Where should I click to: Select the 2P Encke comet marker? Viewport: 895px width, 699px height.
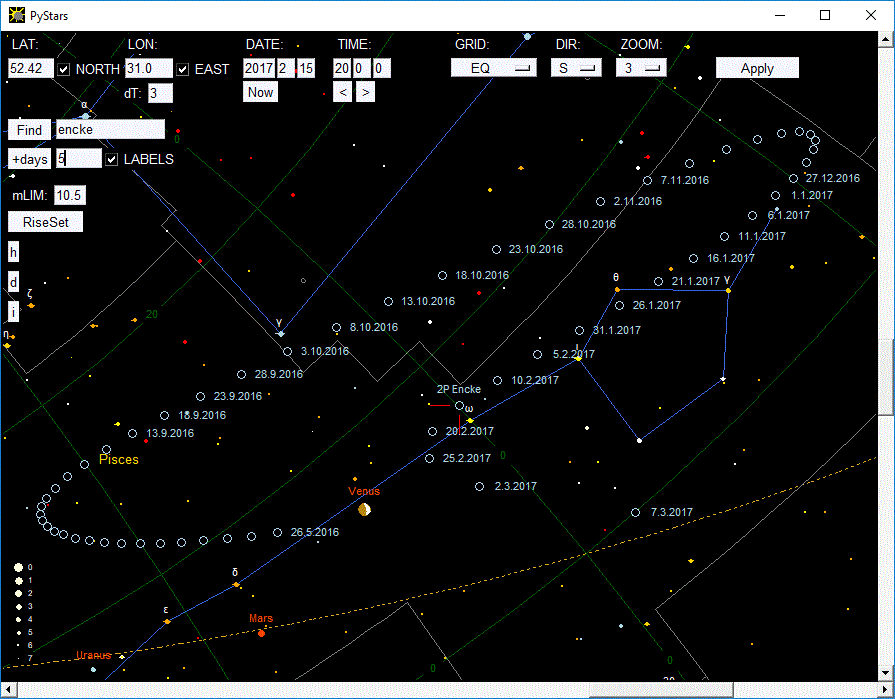460,405
